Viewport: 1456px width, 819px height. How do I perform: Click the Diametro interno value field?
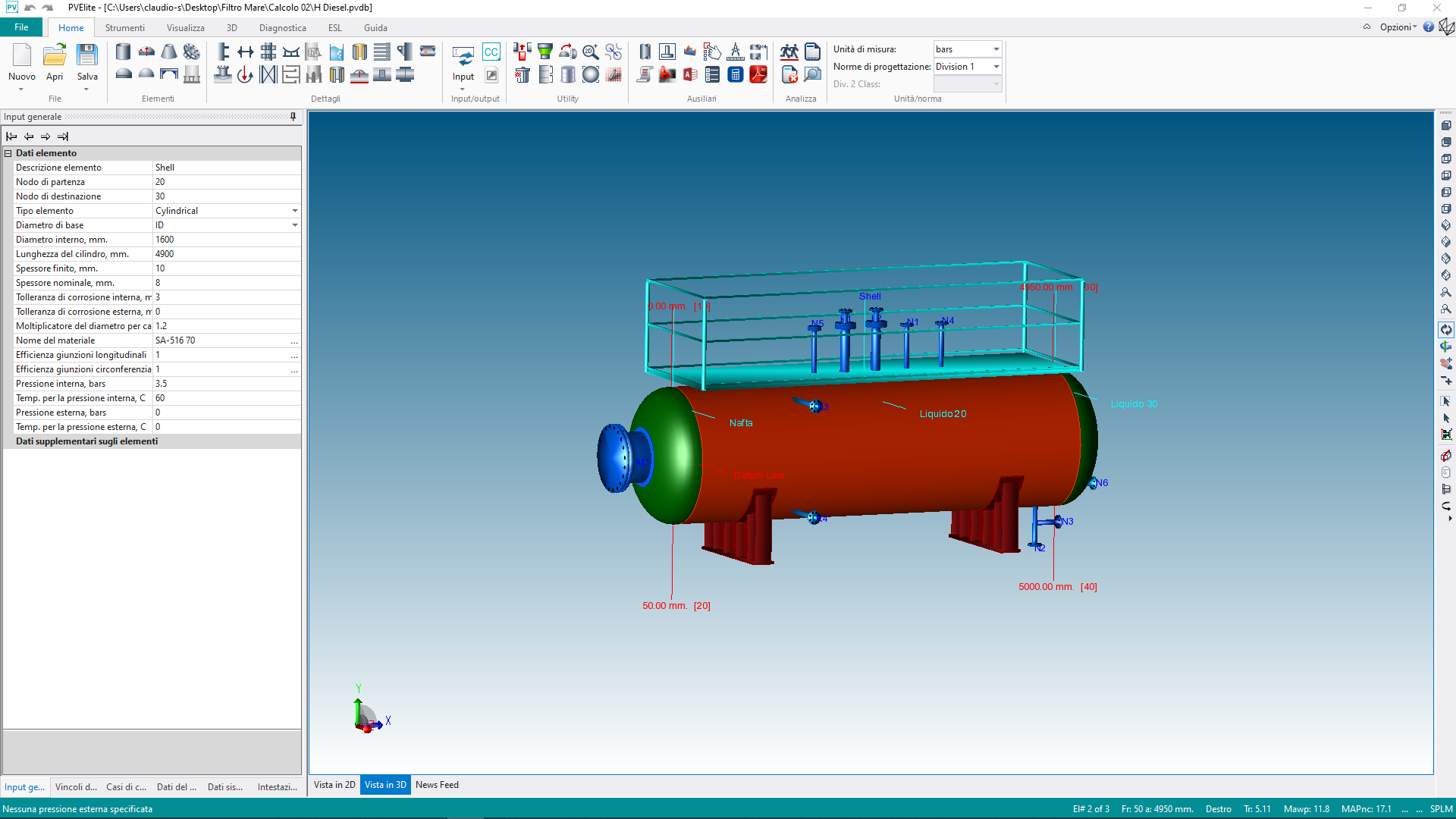pyautogui.click(x=226, y=240)
